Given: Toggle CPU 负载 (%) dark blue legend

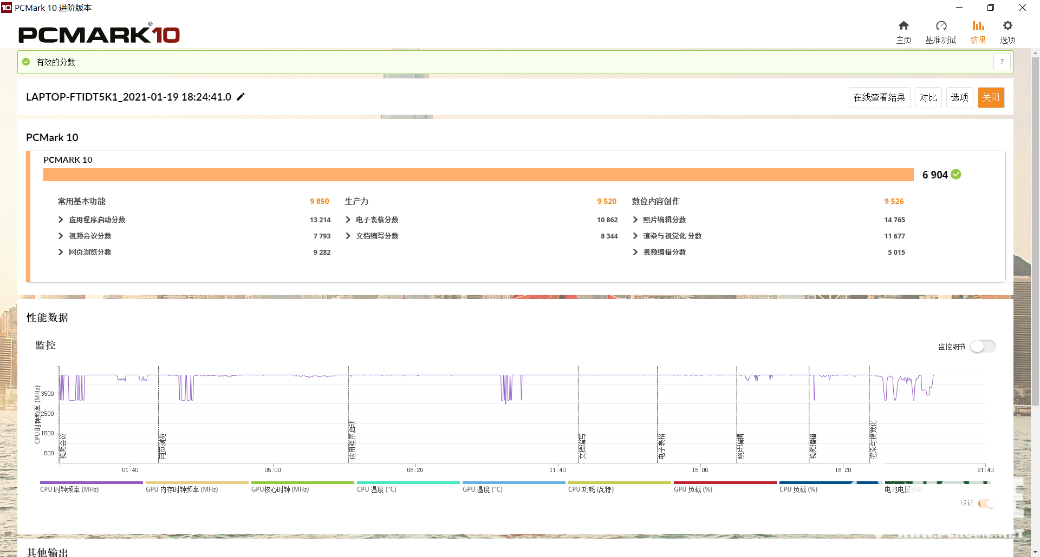Looking at the screenshot, I should coord(830,487).
